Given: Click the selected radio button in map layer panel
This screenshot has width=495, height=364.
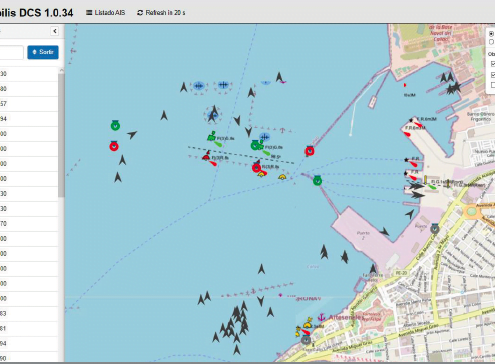Looking at the screenshot, I should pyautogui.click(x=491, y=34).
